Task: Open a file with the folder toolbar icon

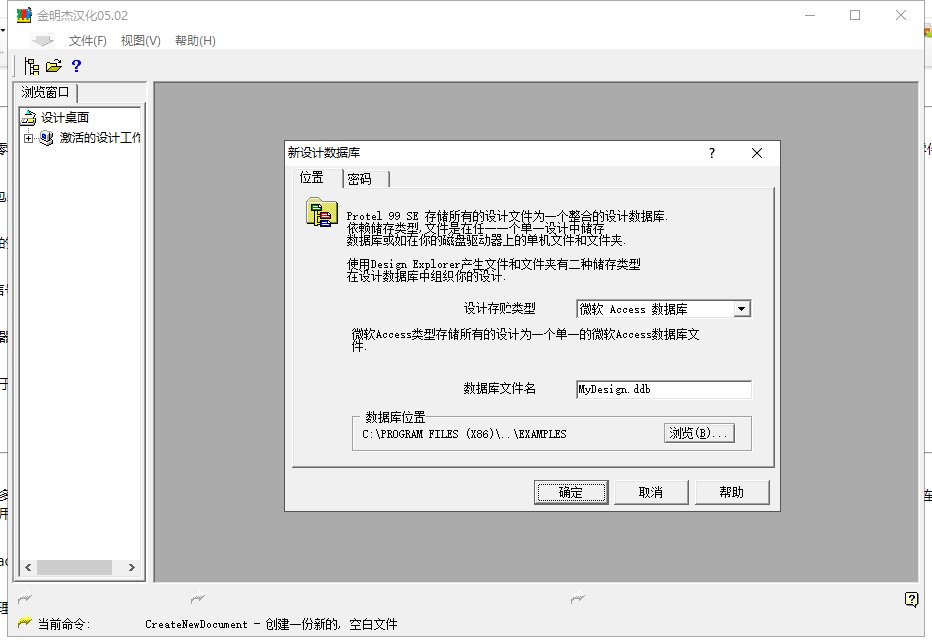Action: (54, 66)
